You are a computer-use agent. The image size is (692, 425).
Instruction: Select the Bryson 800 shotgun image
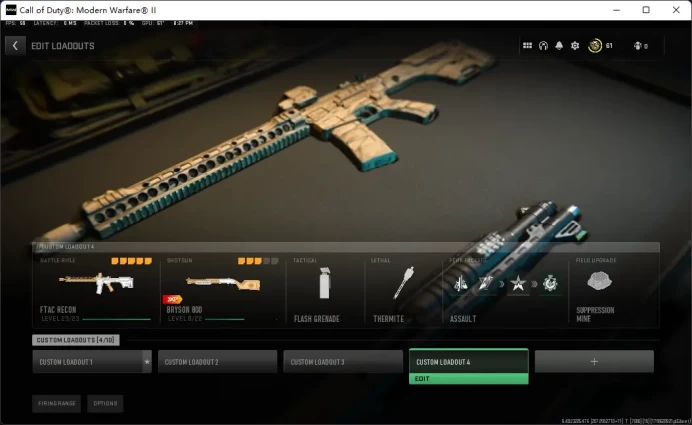click(x=223, y=283)
